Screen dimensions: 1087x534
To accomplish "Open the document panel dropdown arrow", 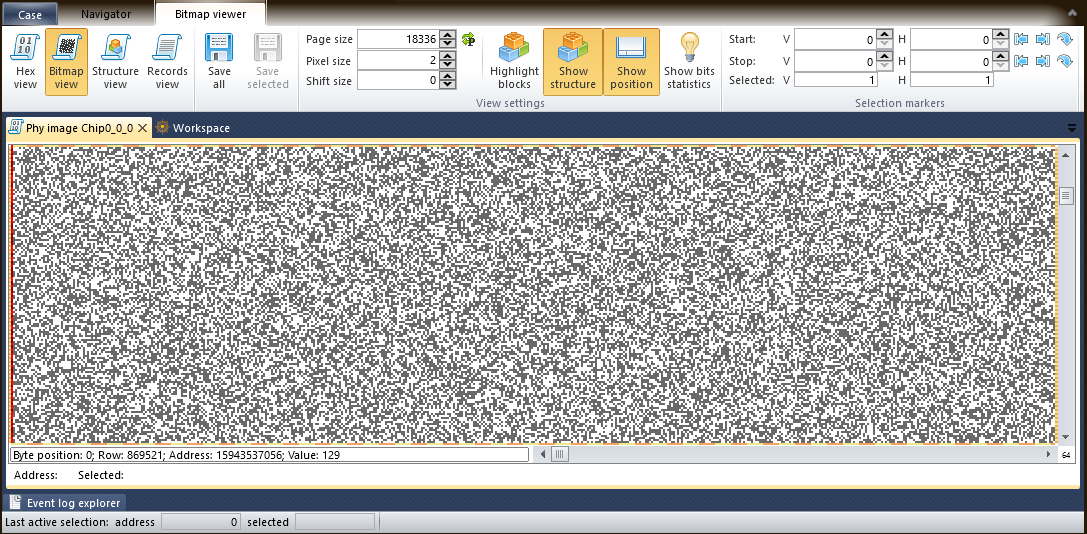I will (1072, 128).
